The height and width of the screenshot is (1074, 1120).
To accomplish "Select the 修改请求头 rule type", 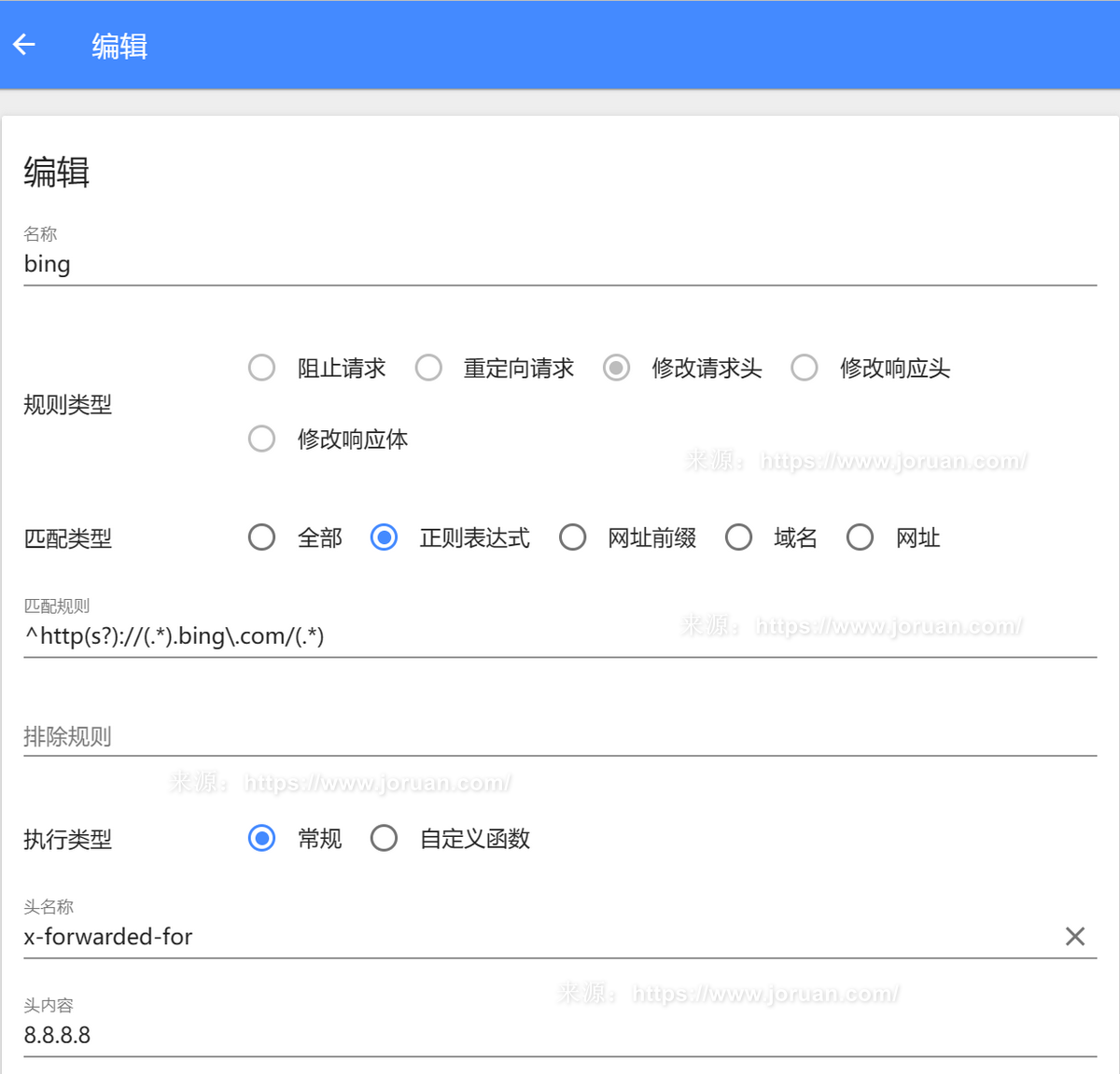I will tap(616, 368).
